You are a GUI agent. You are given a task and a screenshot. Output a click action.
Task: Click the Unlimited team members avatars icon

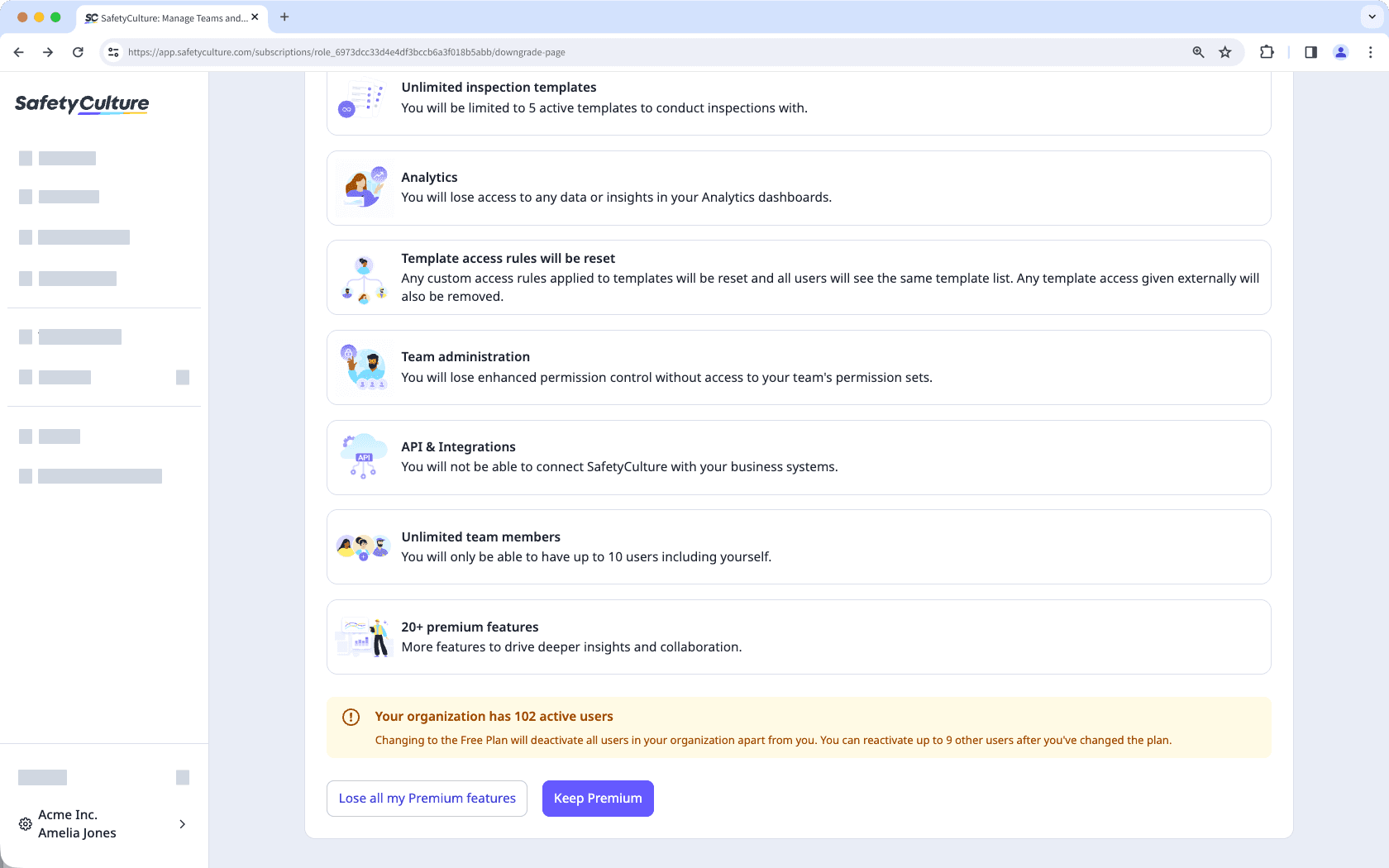tap(364, 547)
